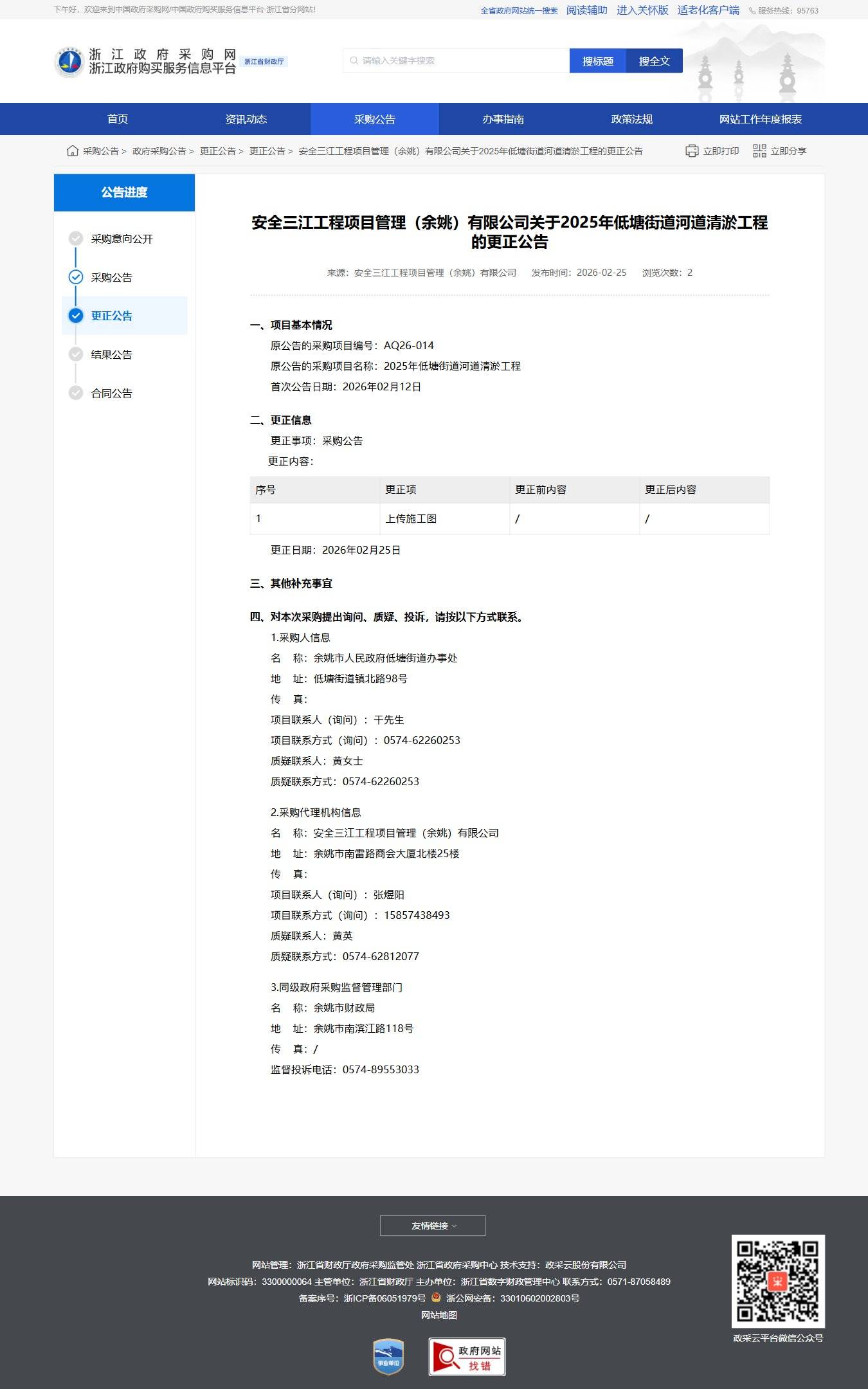
Task: Click the 政府采购公告 breadcrumb link
Action: click(x=159, y=151)
